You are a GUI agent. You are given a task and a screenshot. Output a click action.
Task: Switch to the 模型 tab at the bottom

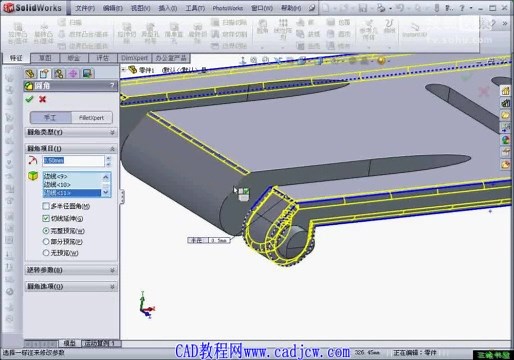click(x=70, y=343)
